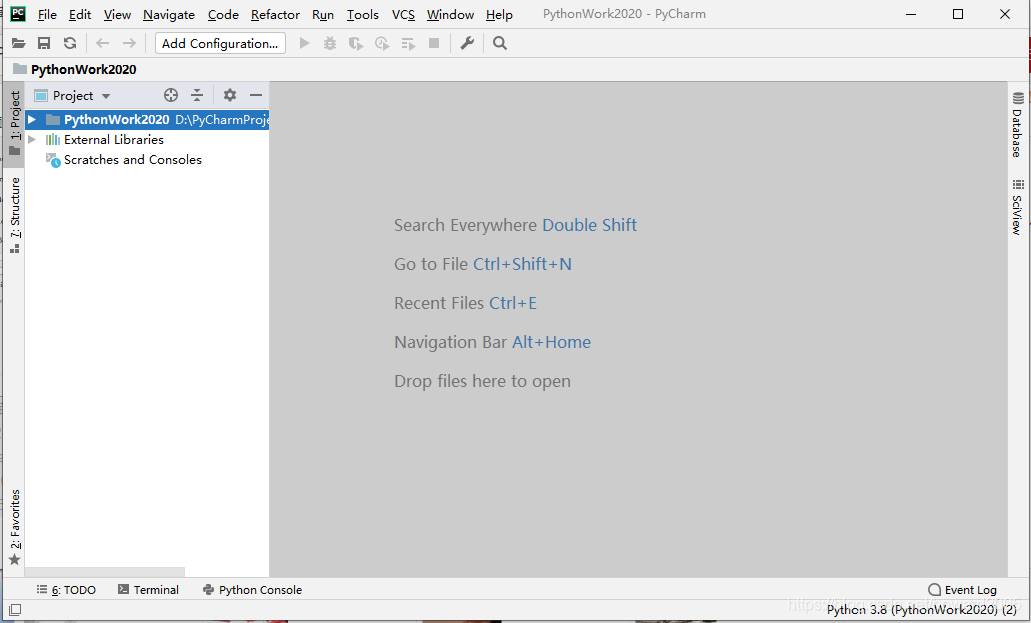The width and height of the screenshot is (1031, 623).
Task: Click the Project panel horizontal scrollbar
Action: (105, 572)
